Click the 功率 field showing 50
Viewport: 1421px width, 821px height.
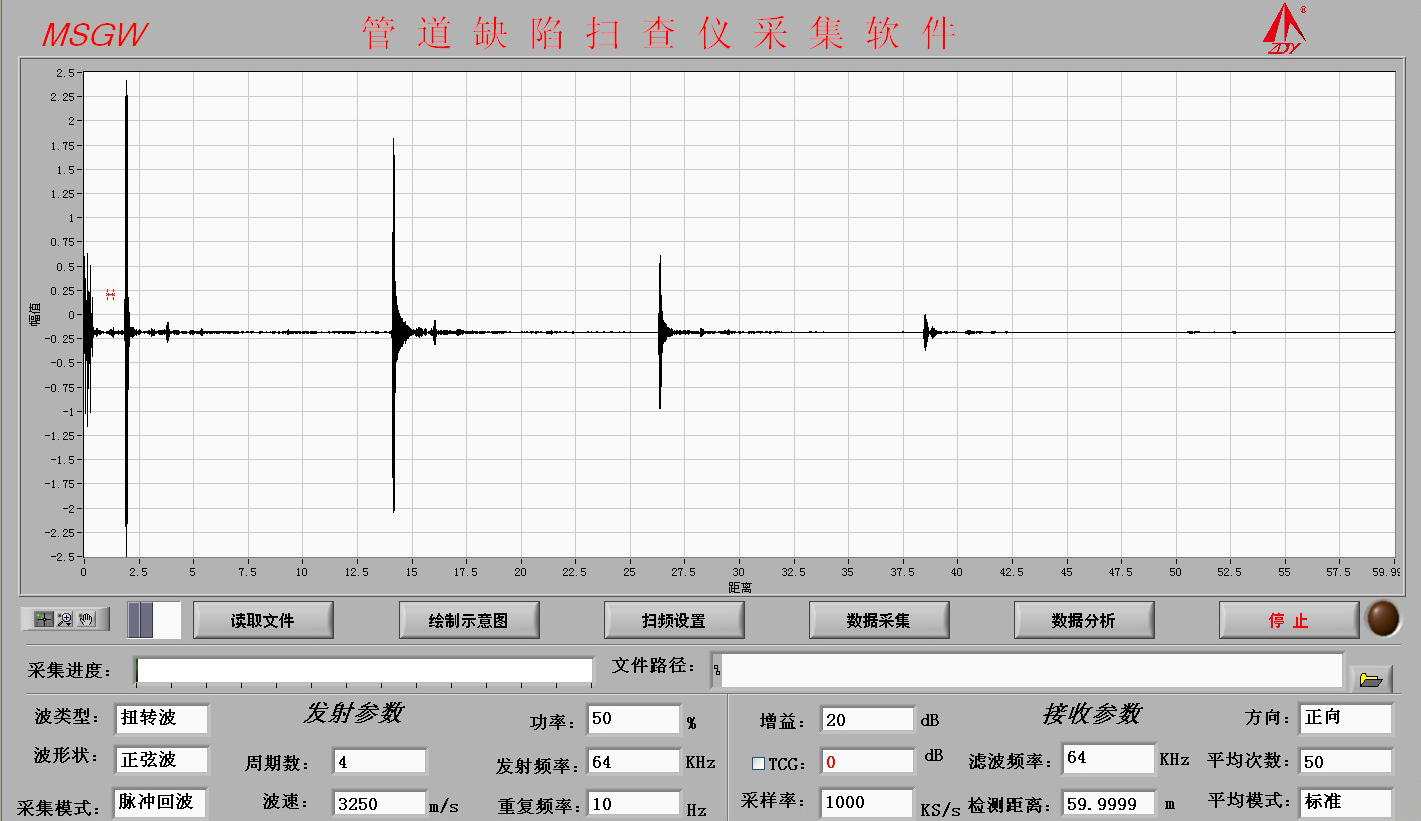point(634,719)
